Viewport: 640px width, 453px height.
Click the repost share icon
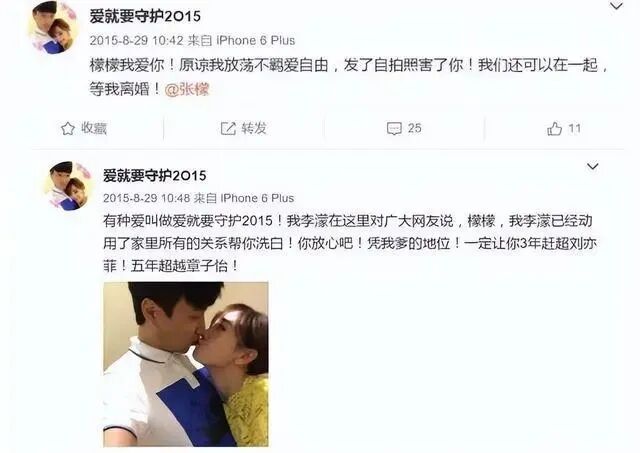click(x=228, y=129)
